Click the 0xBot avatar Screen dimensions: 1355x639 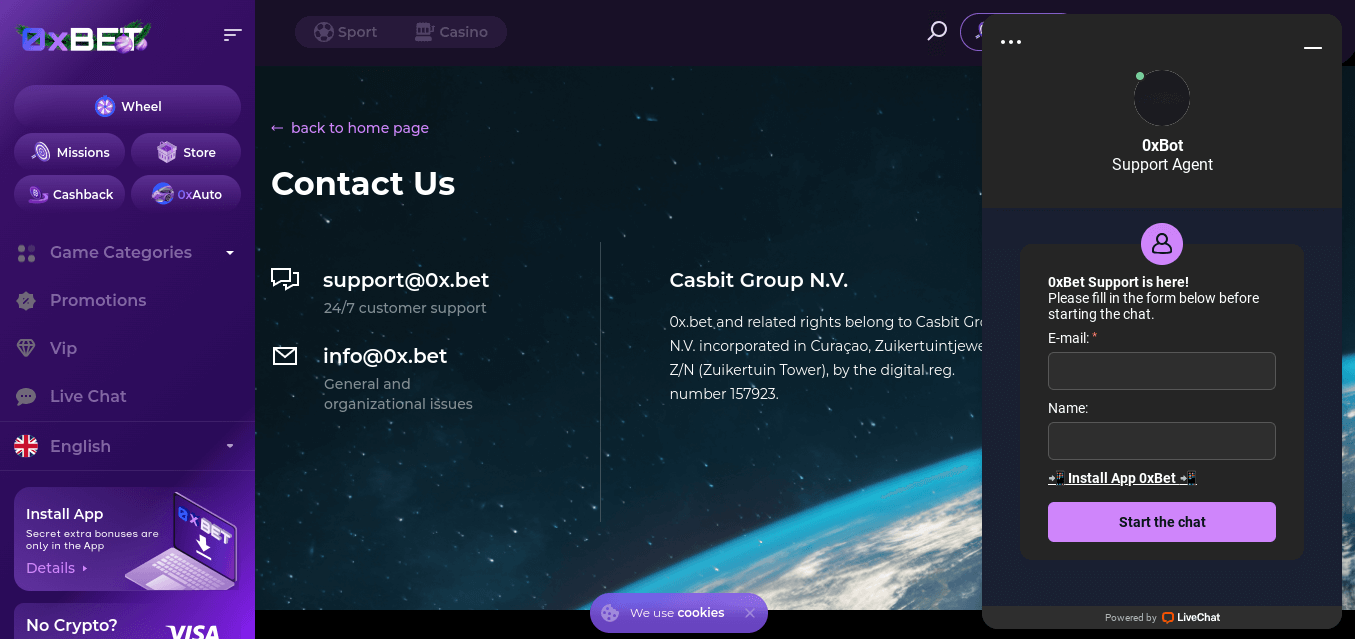[x=1162, y=98]
